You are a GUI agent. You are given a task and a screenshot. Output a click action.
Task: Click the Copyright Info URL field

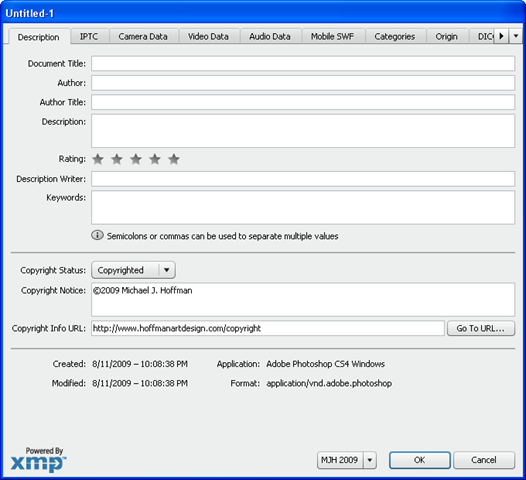pos(268,328)
